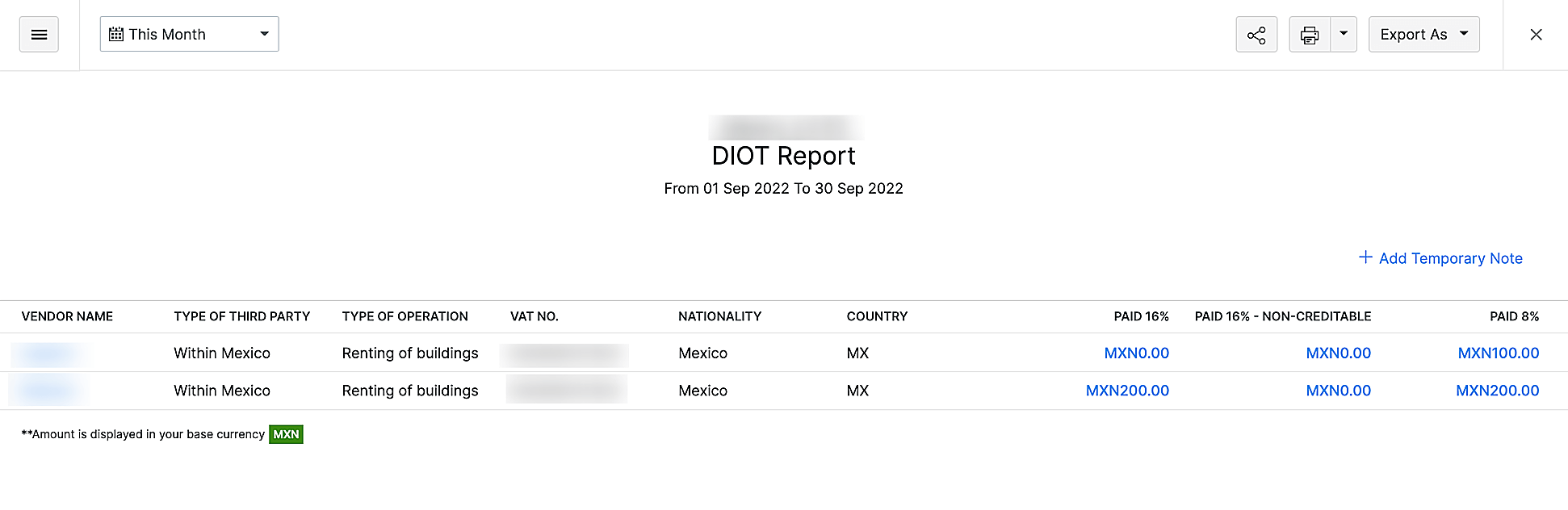Click the NATIONALITY column header
The height and width of the screenshot is (510, 1568).
point(719,316)
